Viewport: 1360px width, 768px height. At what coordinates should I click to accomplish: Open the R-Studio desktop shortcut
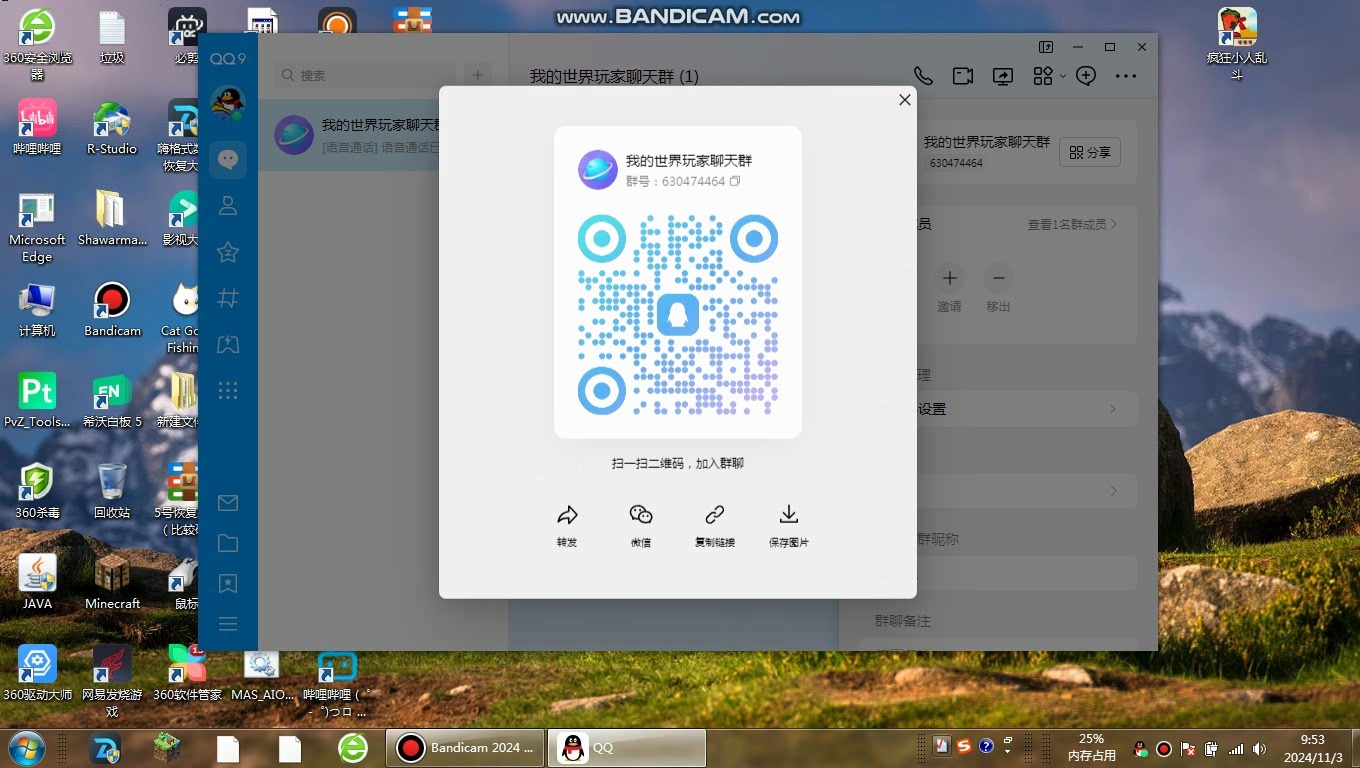click(112, 127)
